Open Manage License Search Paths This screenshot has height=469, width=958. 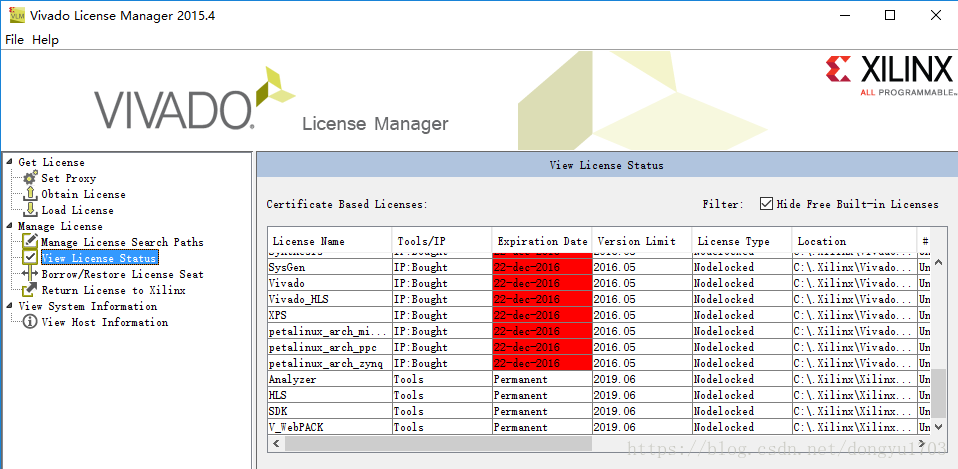[122, 242]
